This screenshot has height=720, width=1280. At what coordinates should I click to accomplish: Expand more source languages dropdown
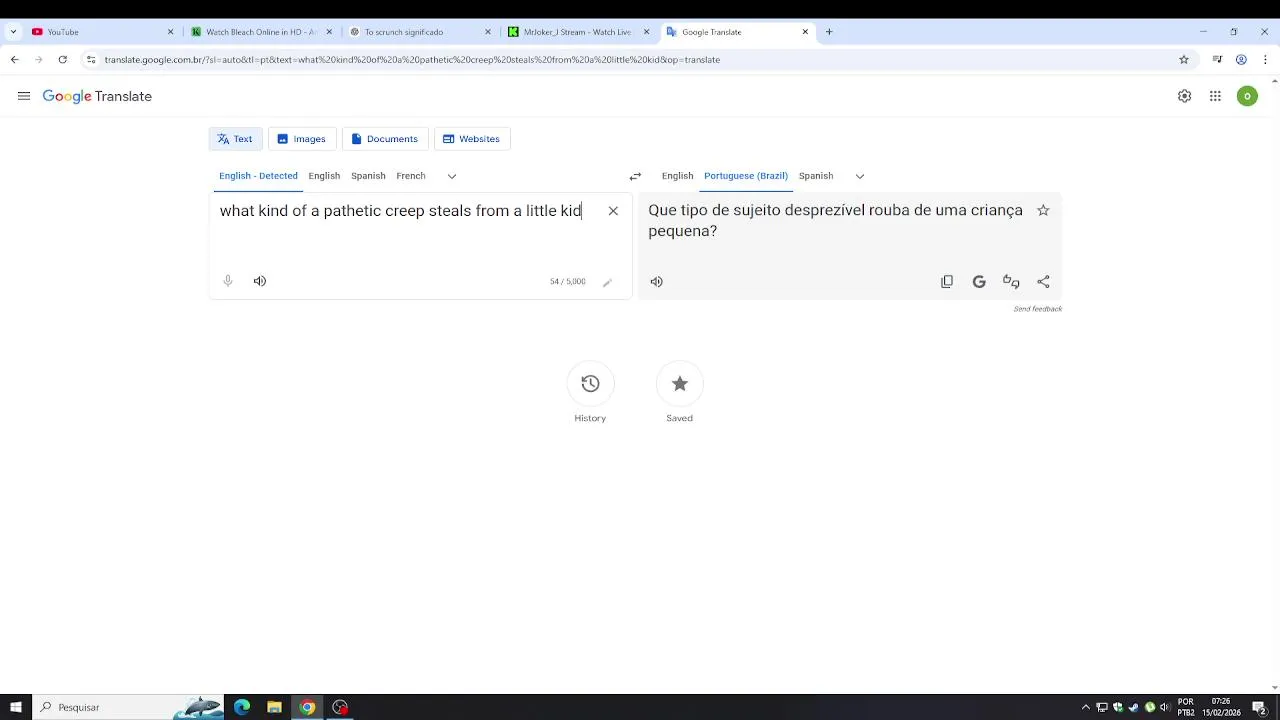pos(452,176)
